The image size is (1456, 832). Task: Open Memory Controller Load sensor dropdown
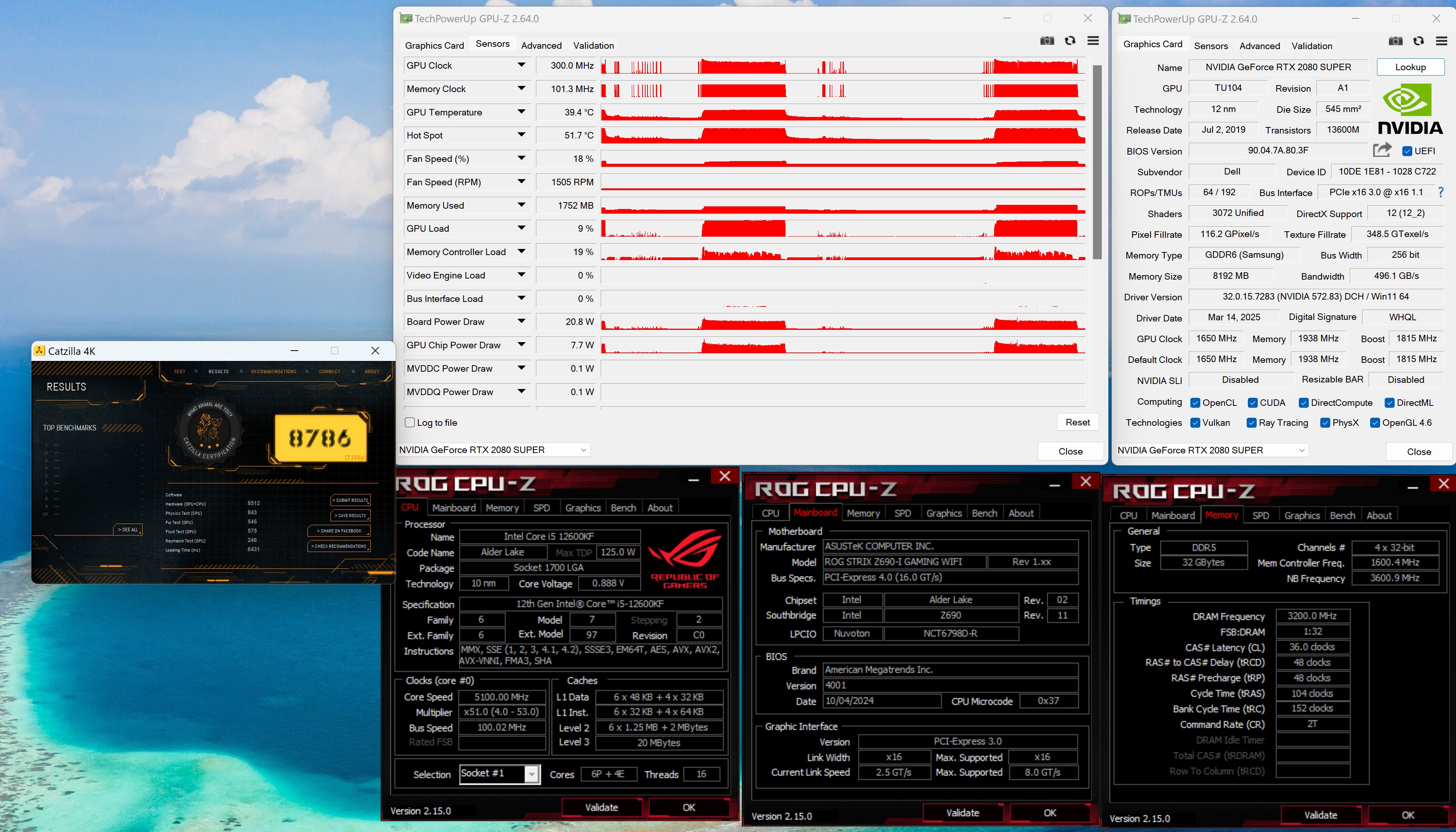[521, 251]
